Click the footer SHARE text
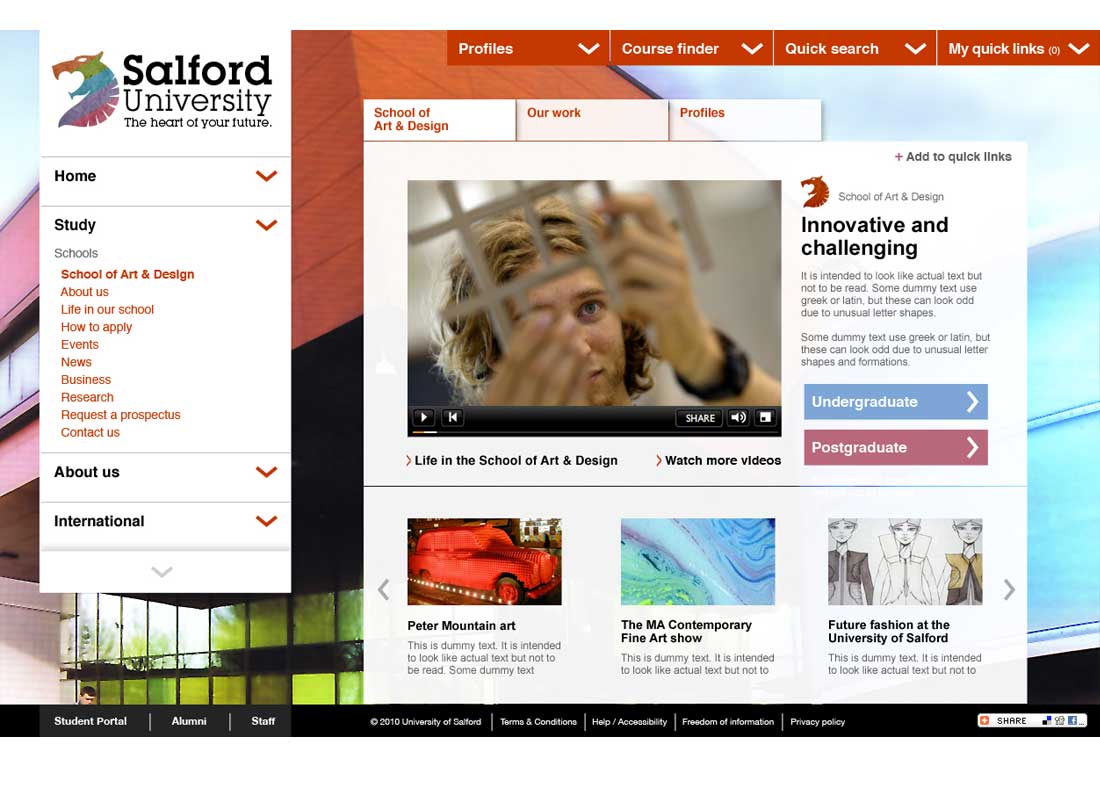The width and height of the screenshot is (1100, 800). click(1012, 721)
